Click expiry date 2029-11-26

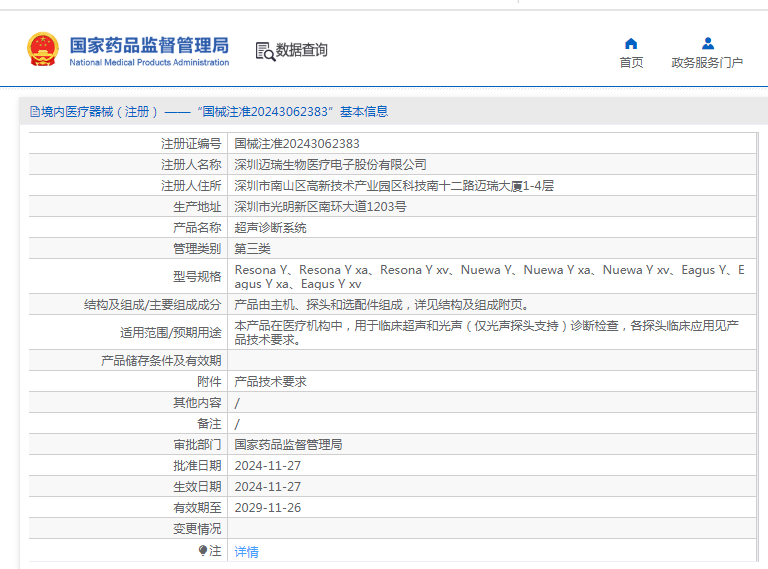[267, 508]
